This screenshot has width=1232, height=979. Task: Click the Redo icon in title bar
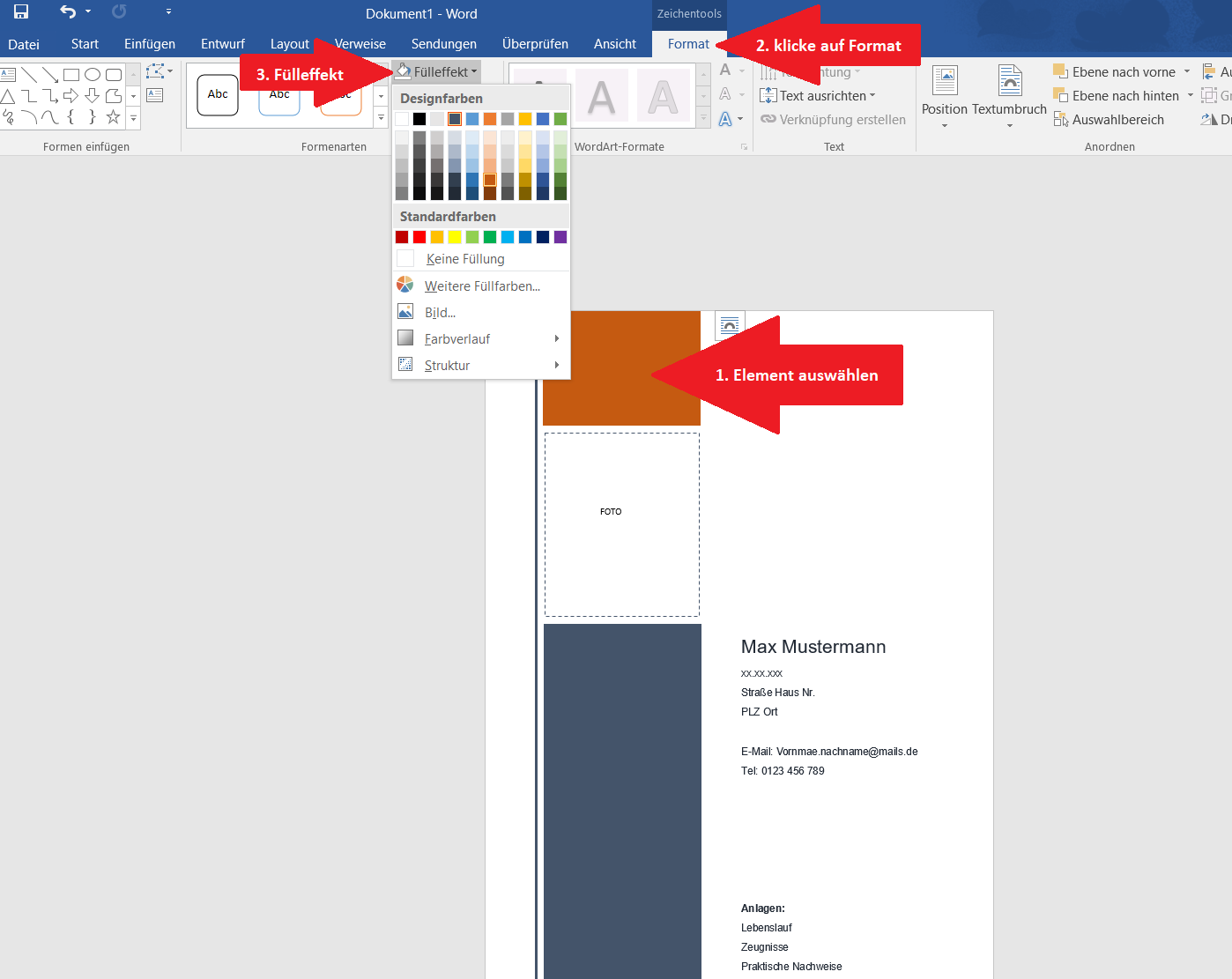click(x=119, y=12)
